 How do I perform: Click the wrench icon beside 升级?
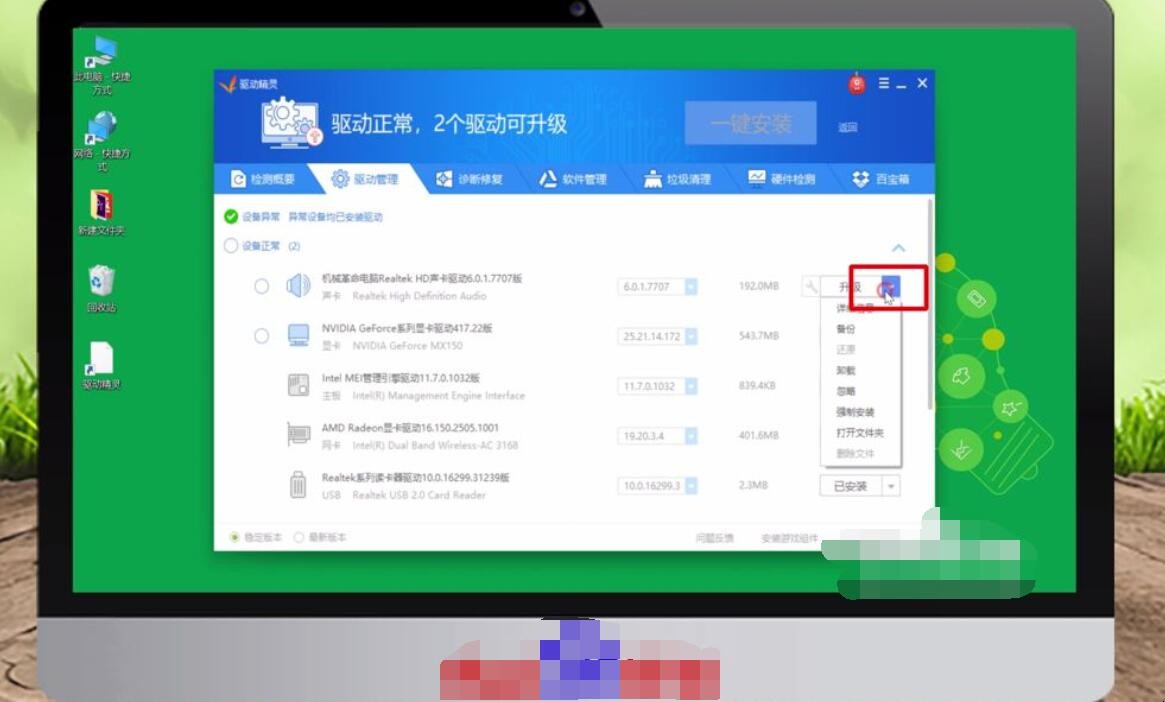pyautogui.click(x=811, y=286)
